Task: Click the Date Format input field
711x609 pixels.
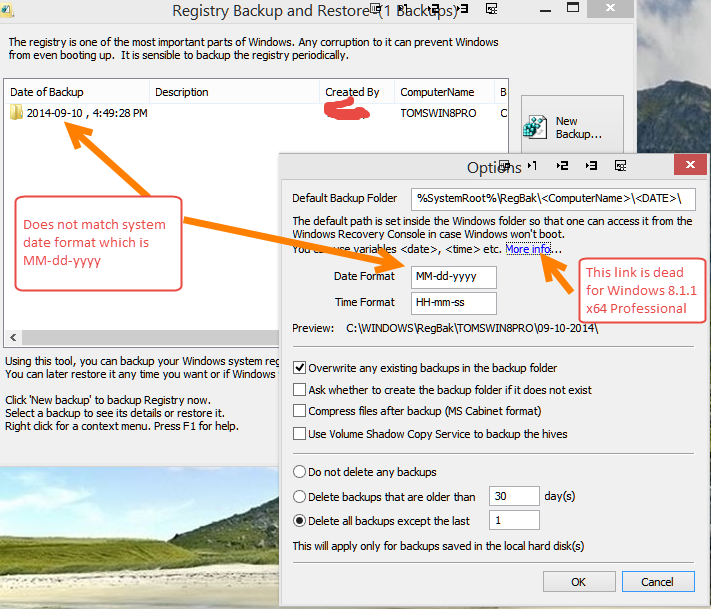Action: (453, 276)
